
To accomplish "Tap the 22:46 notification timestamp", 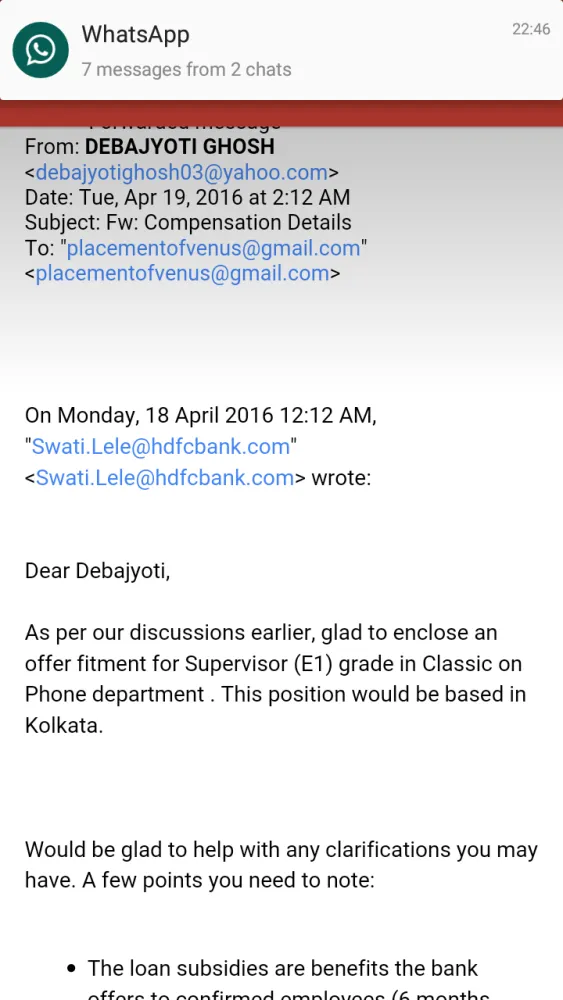I will click(x=531, y=29).
